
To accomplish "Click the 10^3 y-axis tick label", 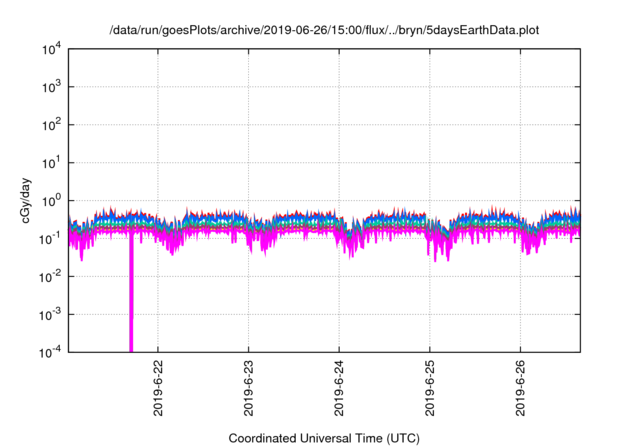I will pos(51,86).
